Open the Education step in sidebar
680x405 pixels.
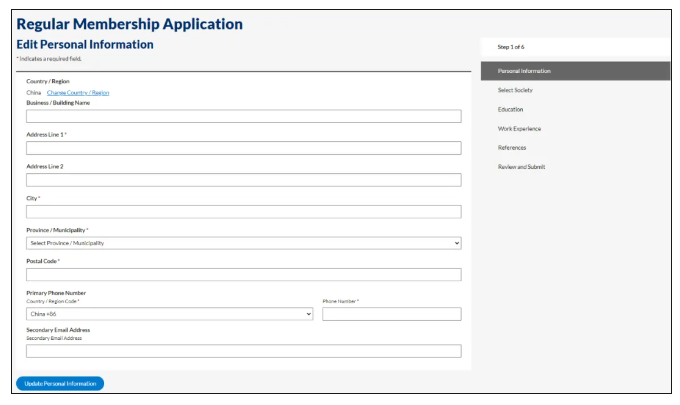pos(510,109)
